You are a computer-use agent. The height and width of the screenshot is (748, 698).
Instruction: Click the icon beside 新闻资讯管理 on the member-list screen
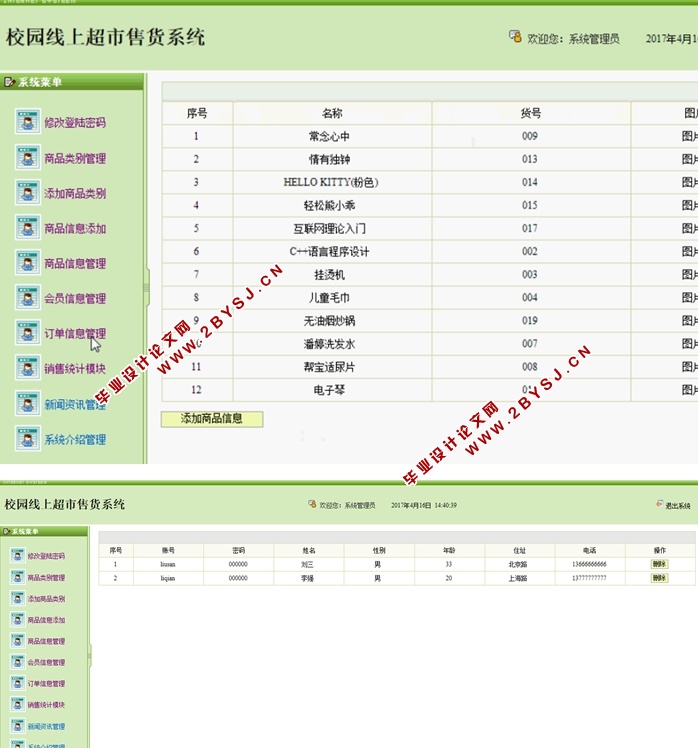point(18,726)
